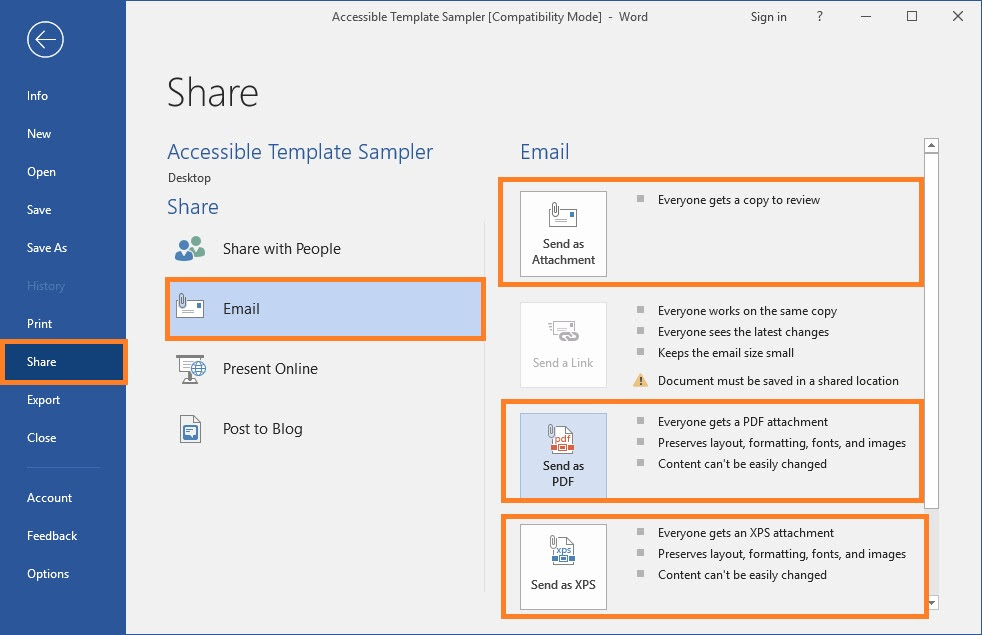982x635 pixels.
Task: Open Word Options
Action: click(x=48, y=573)
